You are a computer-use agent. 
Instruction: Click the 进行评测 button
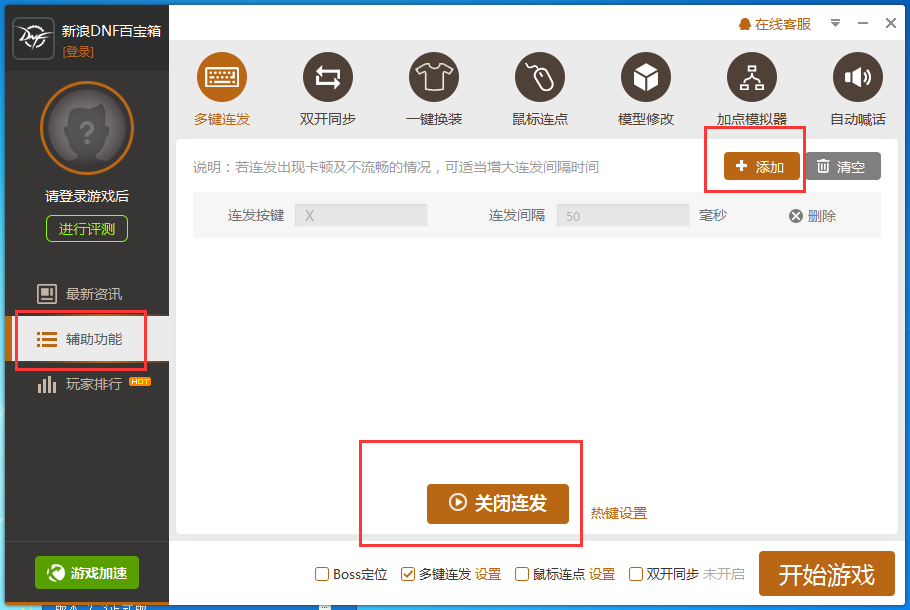(x=87, y=229)
